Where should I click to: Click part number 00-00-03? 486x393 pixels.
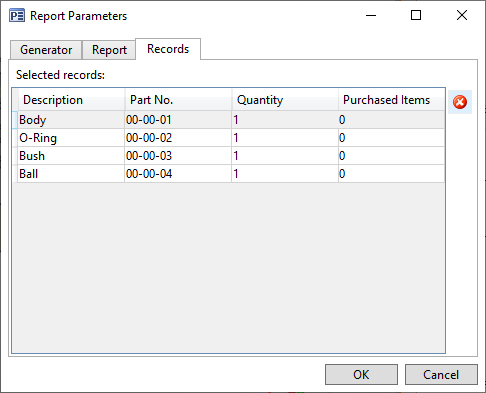(178, 156)
